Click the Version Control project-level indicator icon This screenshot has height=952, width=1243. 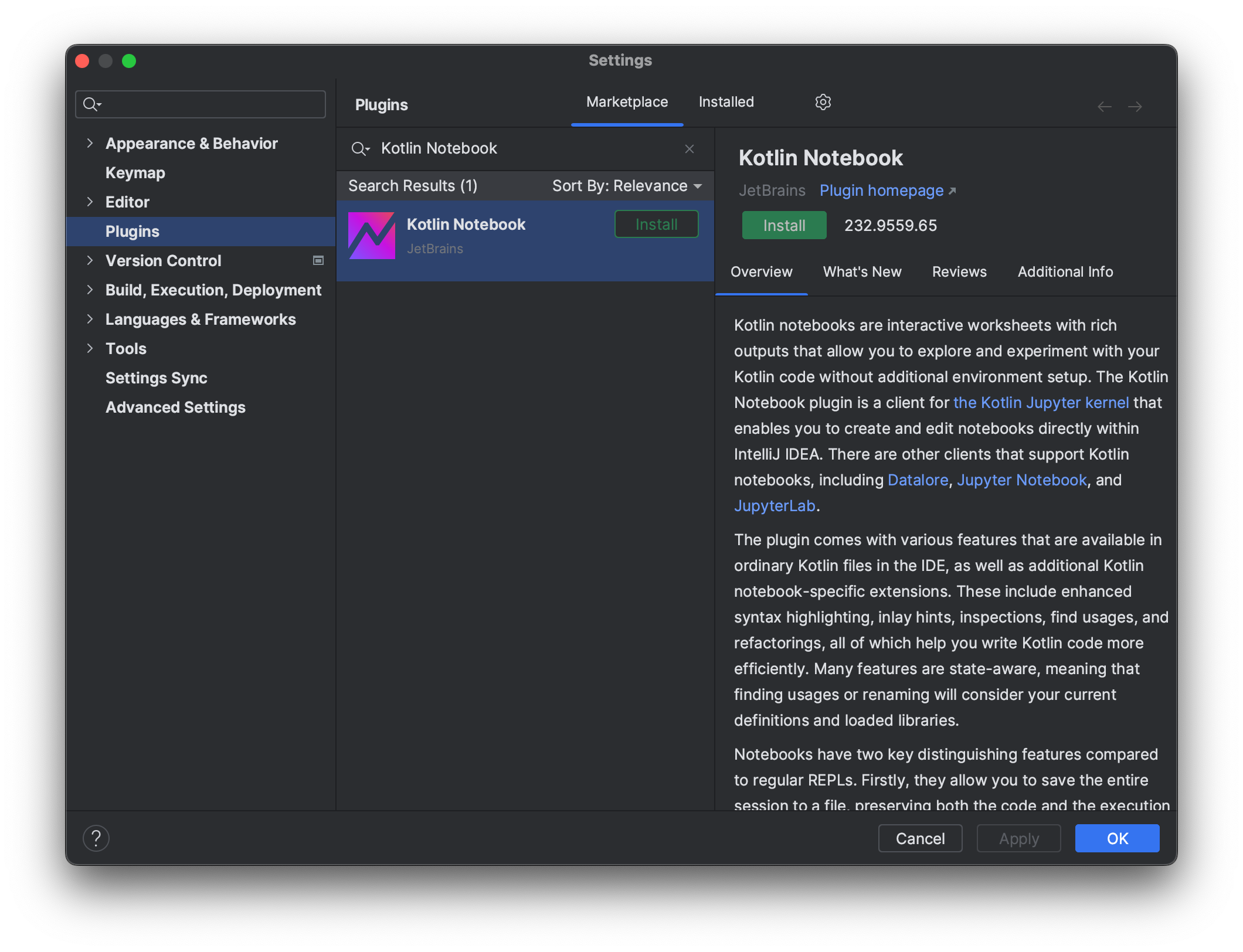pos(318,260)
